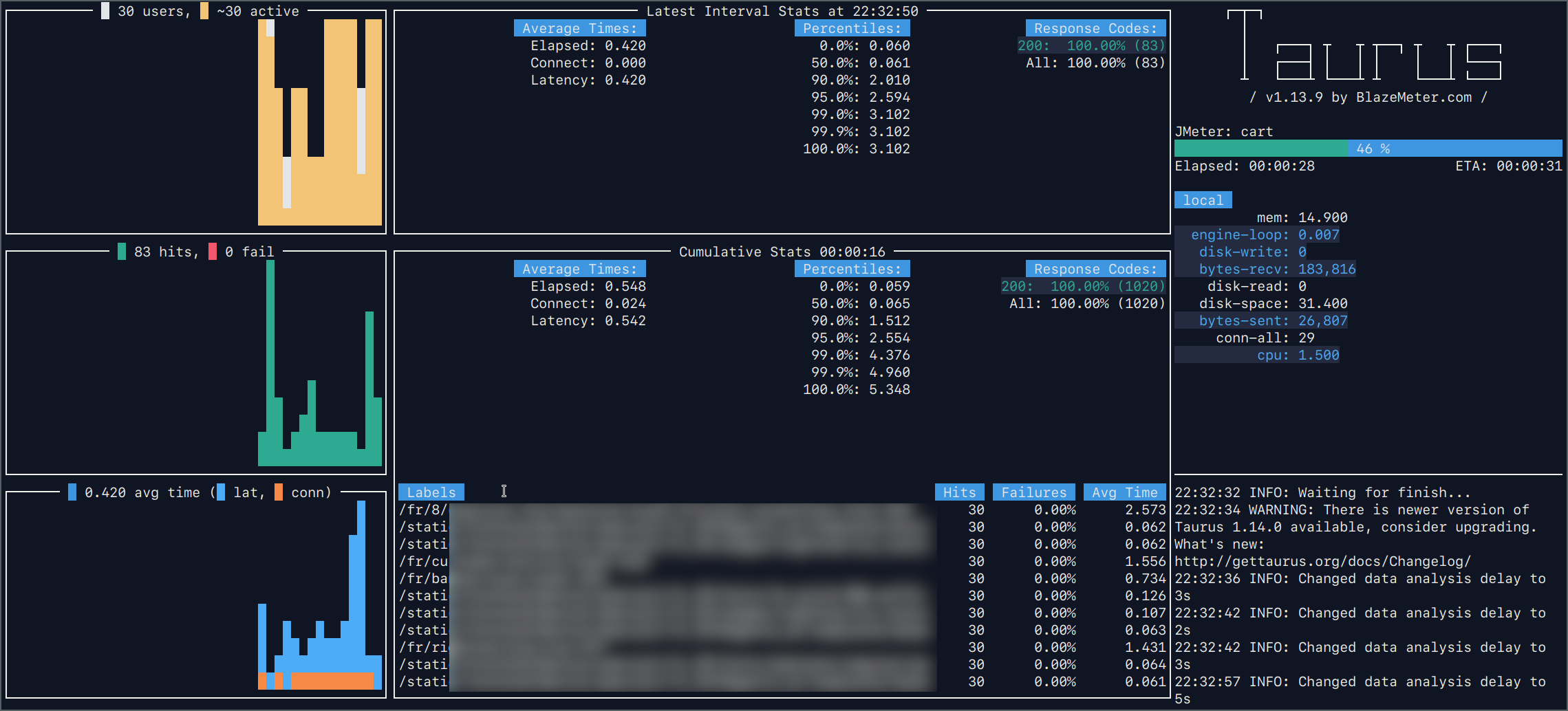This screenshot has width=1568, height=711.
Task: Select the Labels column header
Action: [431, 492]
